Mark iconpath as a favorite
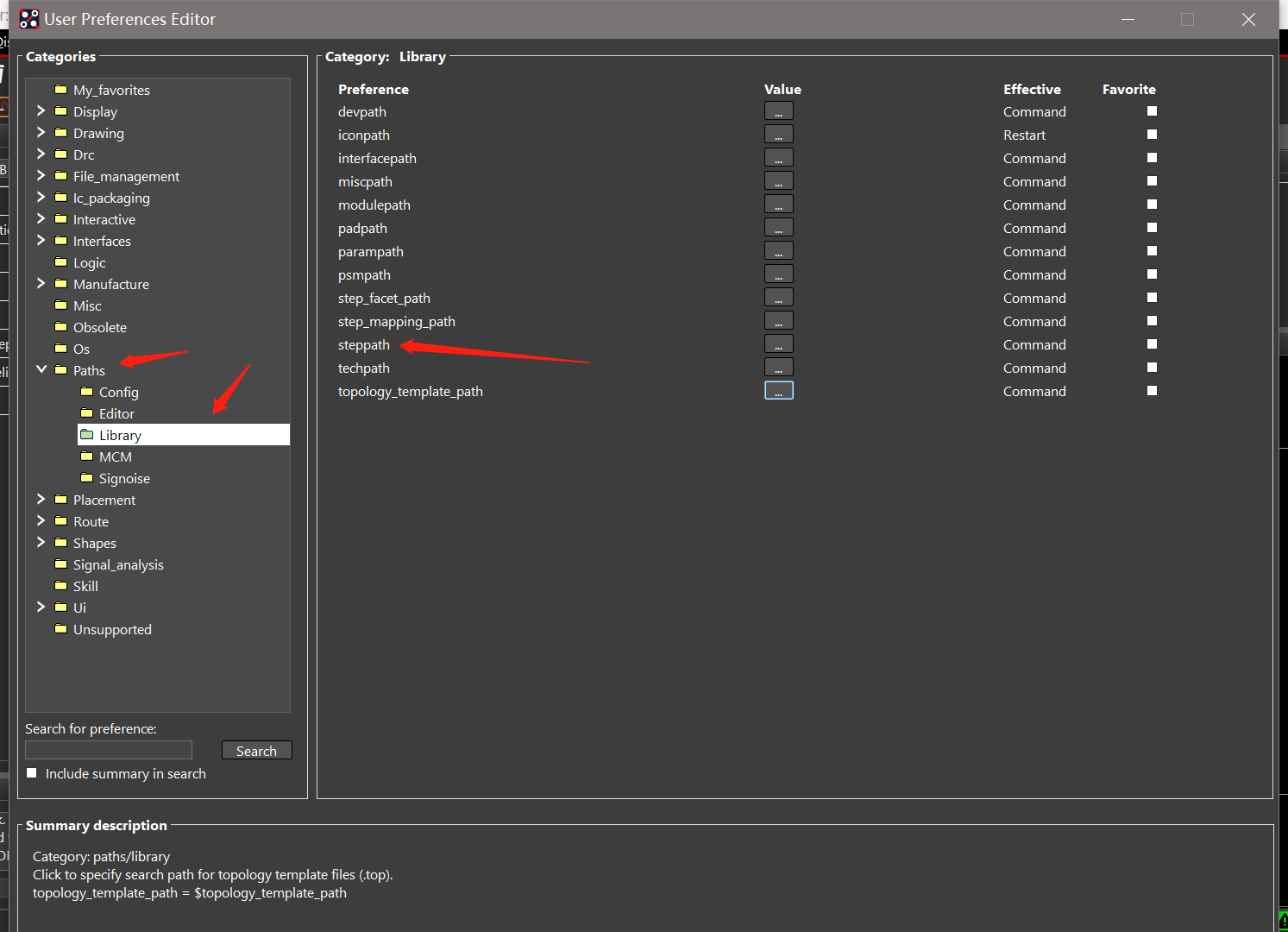This screenshot has width=1288, height=932. (1152, 135)
